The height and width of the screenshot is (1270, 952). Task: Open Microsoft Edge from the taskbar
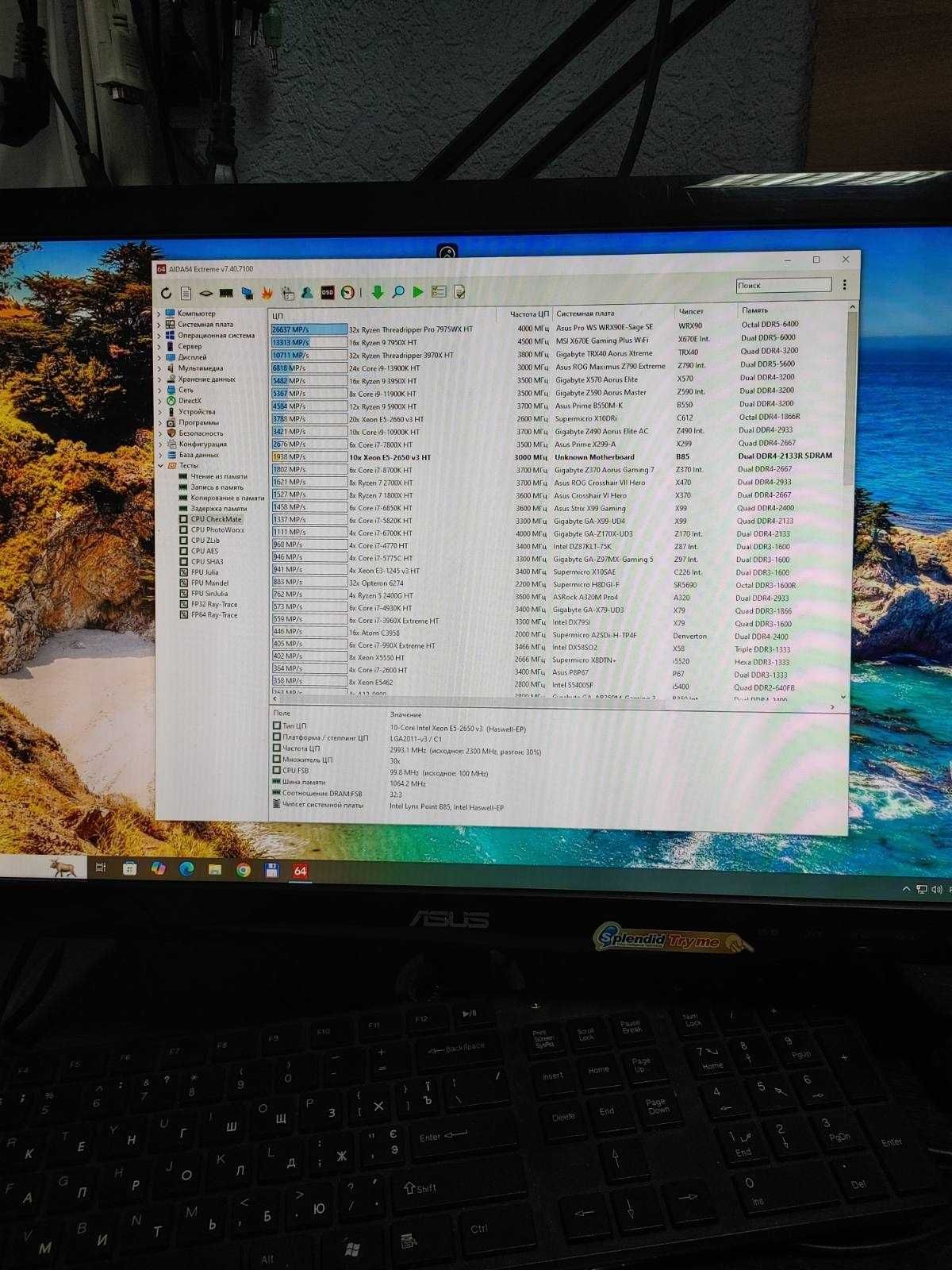point(186,869)
